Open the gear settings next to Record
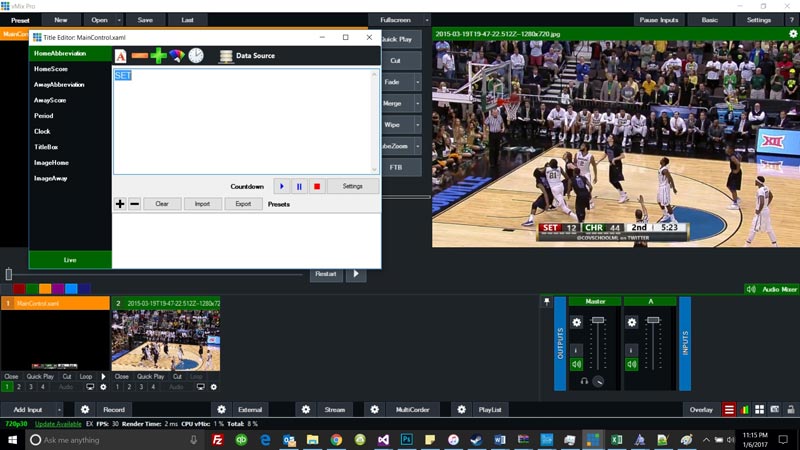This screenshot has height=450, width=800. point(85,409)
